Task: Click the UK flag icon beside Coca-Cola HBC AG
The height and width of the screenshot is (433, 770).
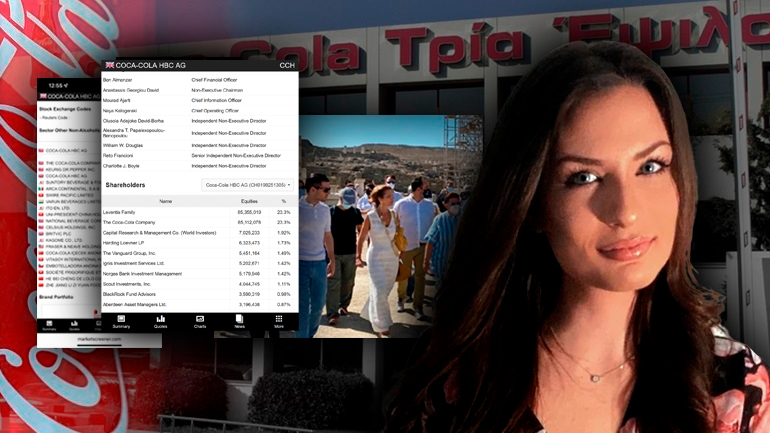Action: pyautogui.click(x=109, y=65)
